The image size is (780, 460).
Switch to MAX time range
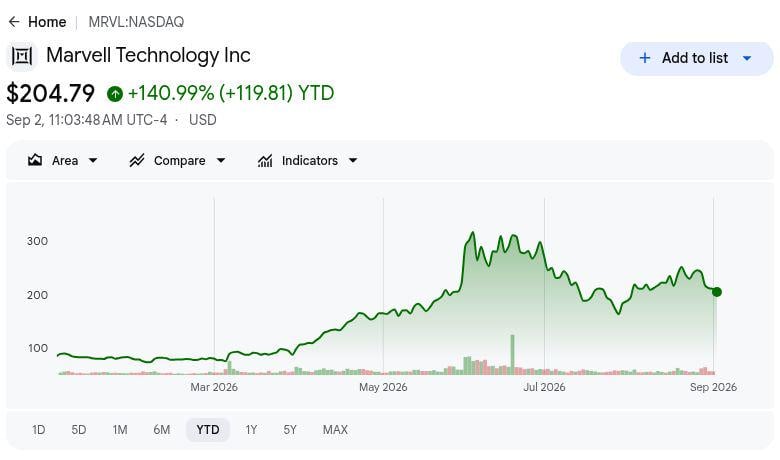click(335, 430)
